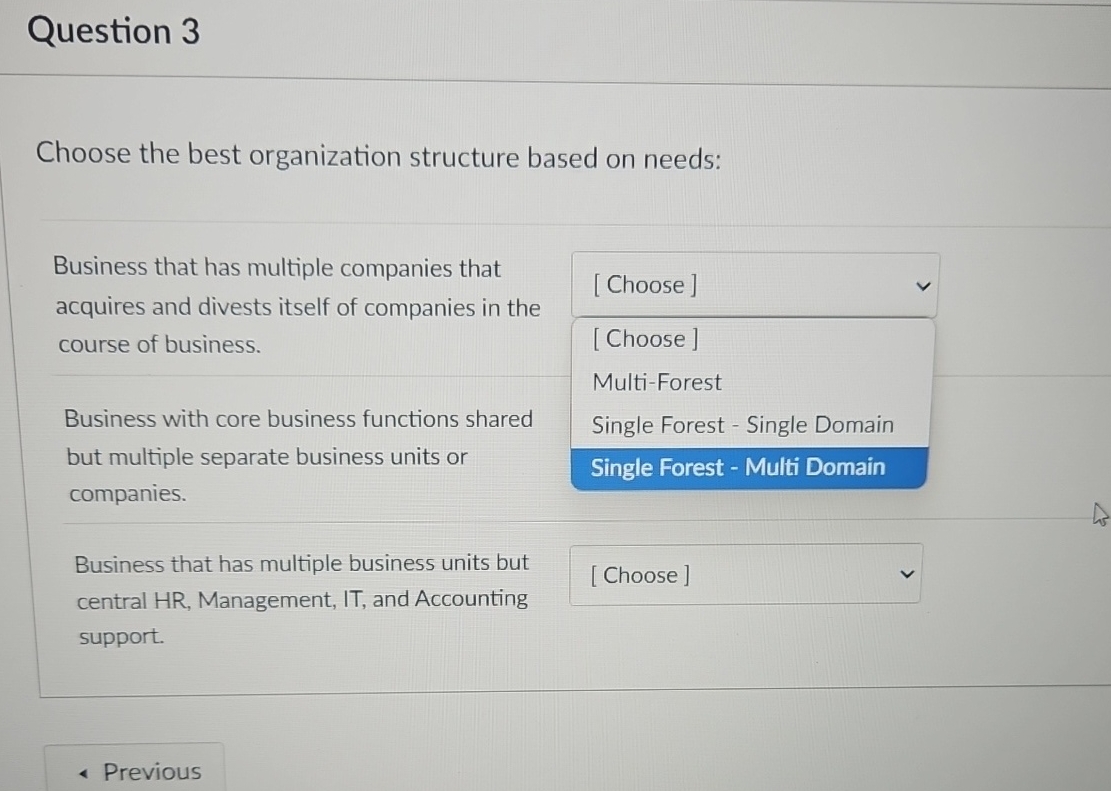
Task: Select Single Forest - Single Domain option
Action: (742, 425)
